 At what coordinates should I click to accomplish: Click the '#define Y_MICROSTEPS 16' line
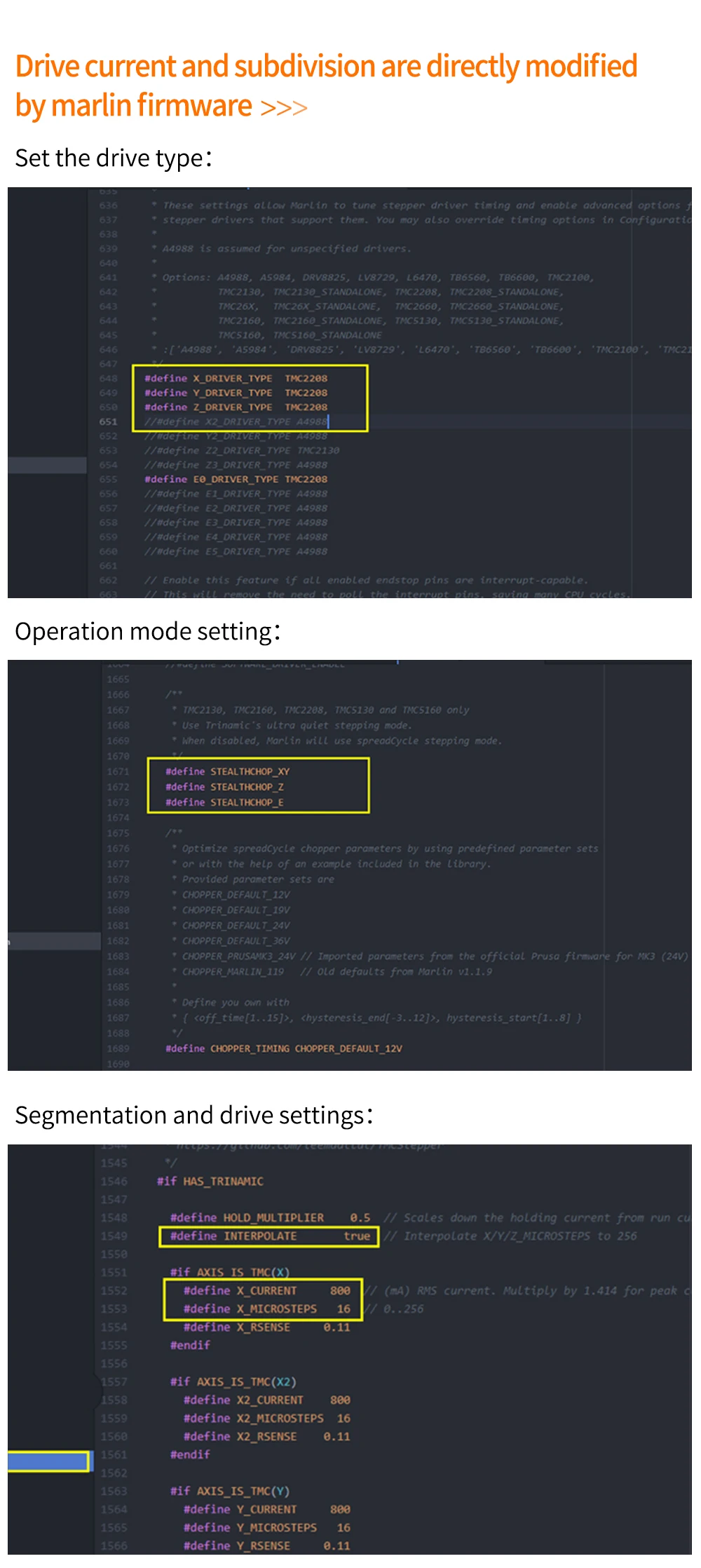click(x=267, y=1528)
